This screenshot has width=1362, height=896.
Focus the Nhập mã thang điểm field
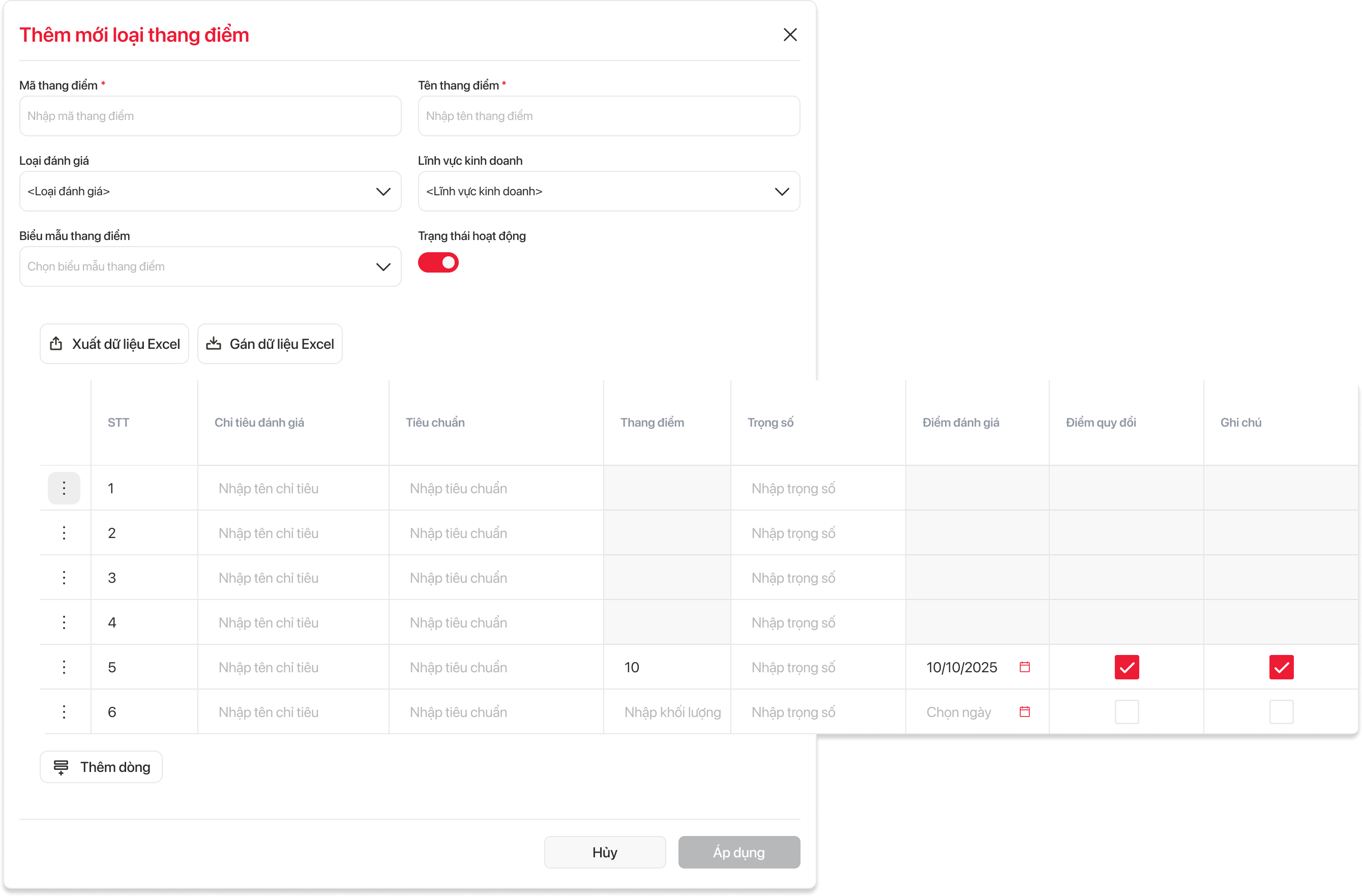click(210, 116)
